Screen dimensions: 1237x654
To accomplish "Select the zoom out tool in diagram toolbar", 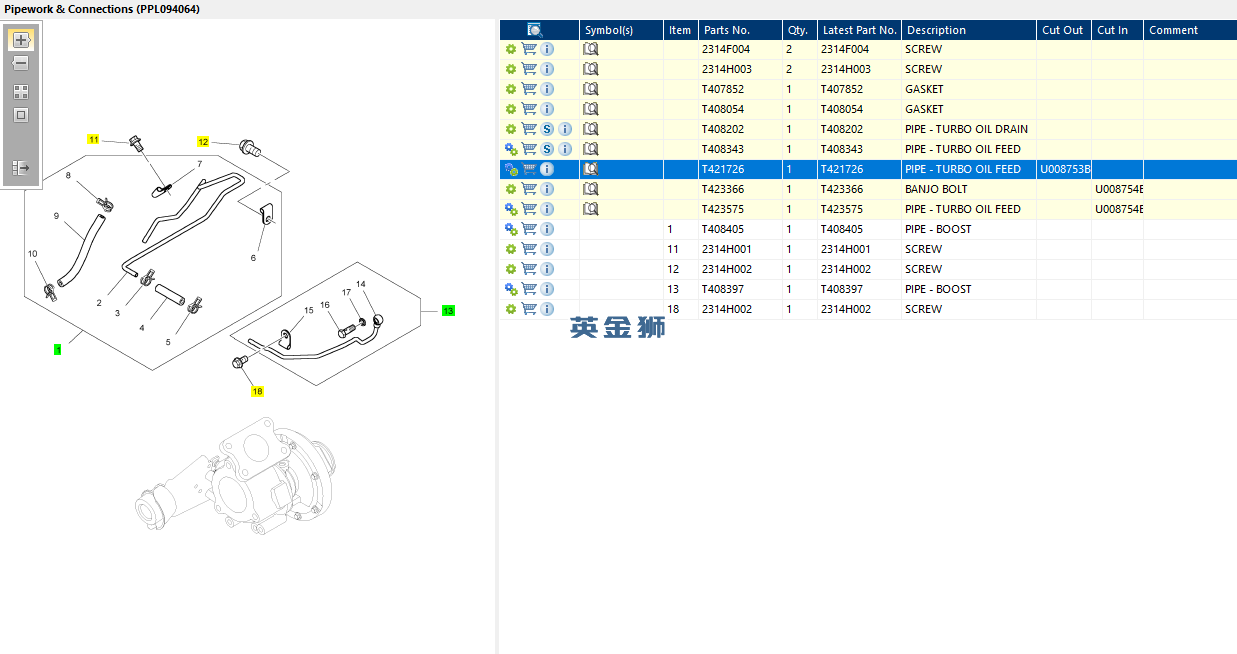I will (x=21, y=64).
